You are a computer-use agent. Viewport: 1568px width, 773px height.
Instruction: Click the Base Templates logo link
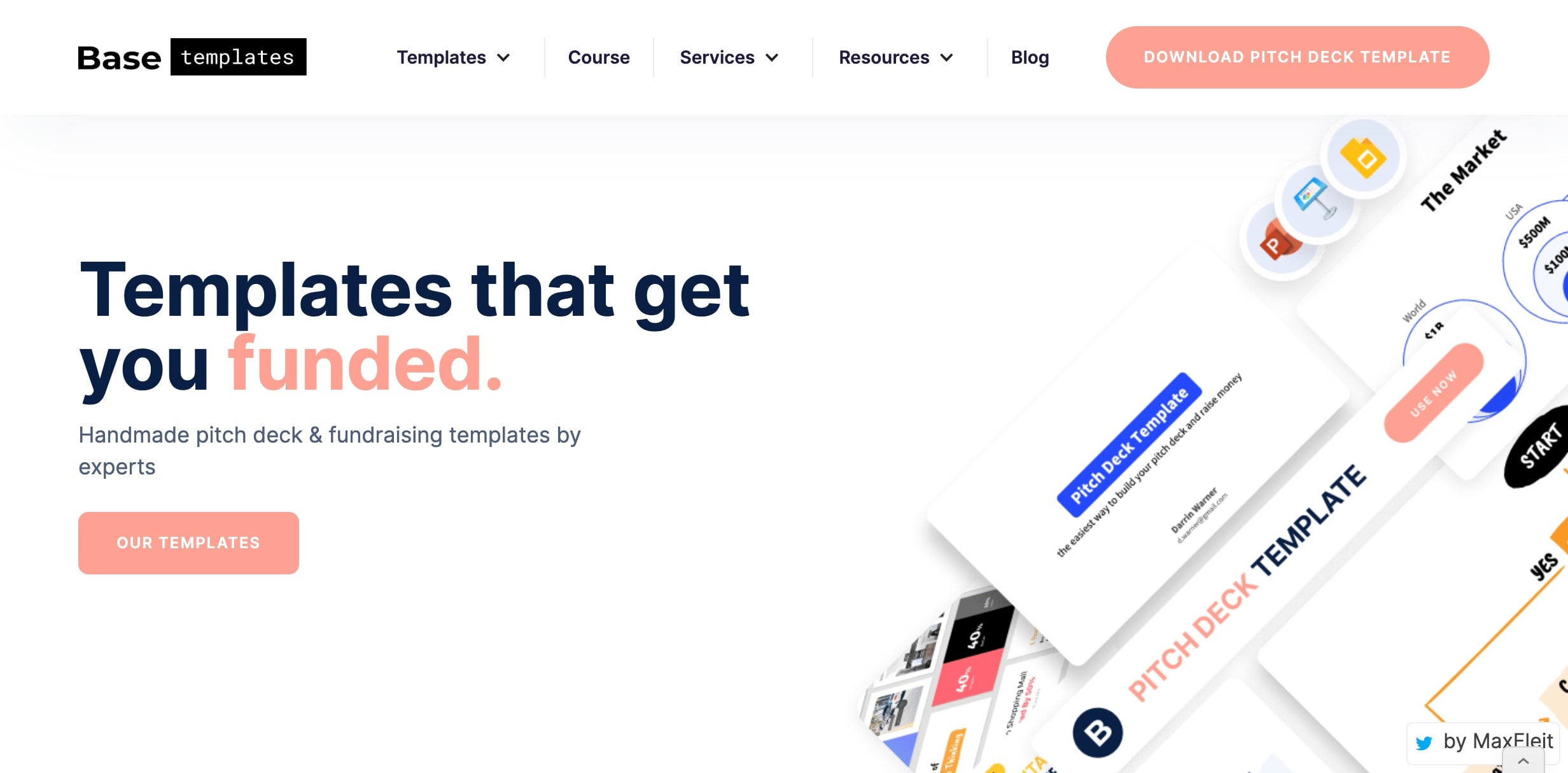coord(192,57)
